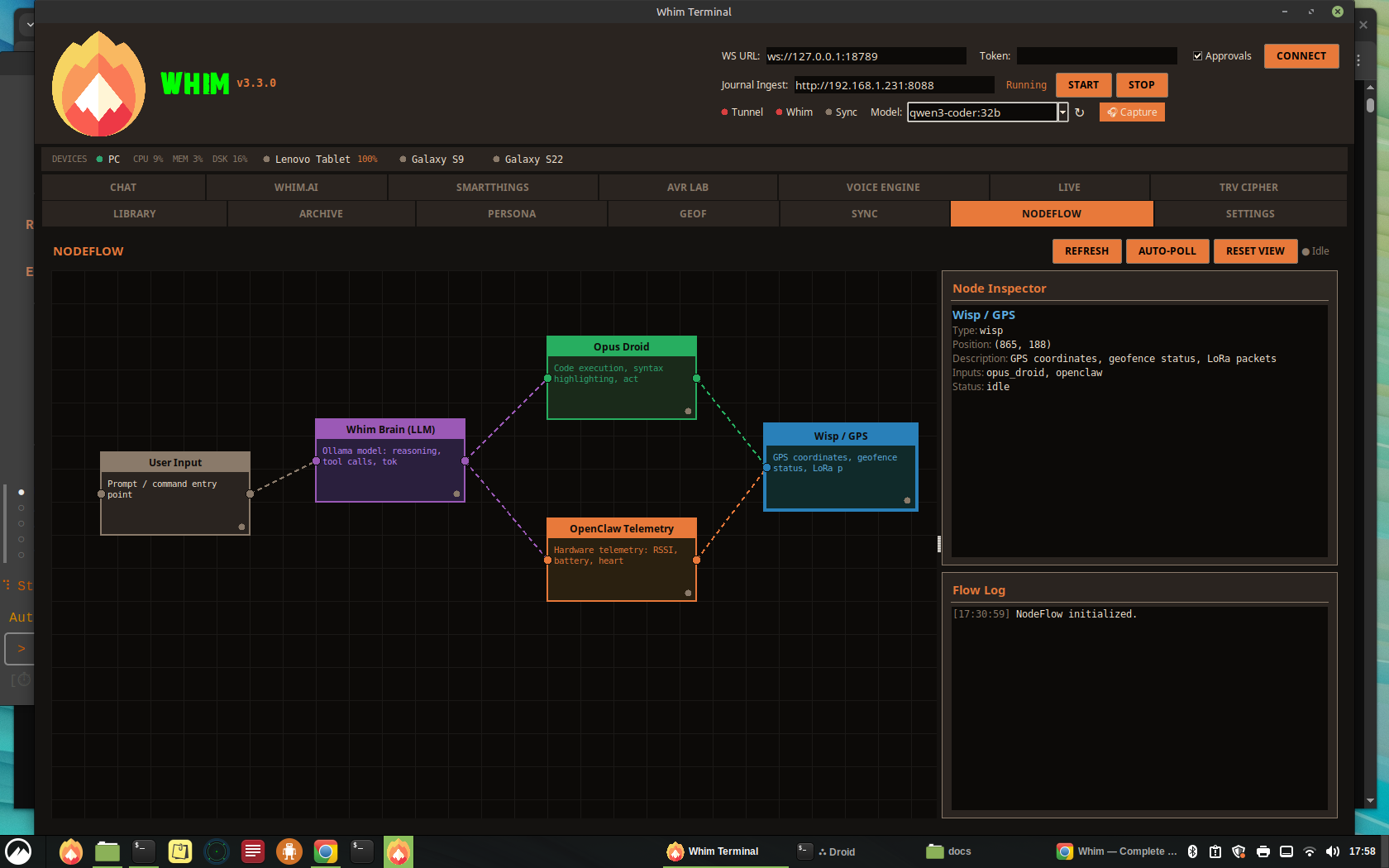Viewport: 1389px width, 868px height.
Task: Open the SETTINGS tab
Action: pyautogui.click(x=1249, y=213)
